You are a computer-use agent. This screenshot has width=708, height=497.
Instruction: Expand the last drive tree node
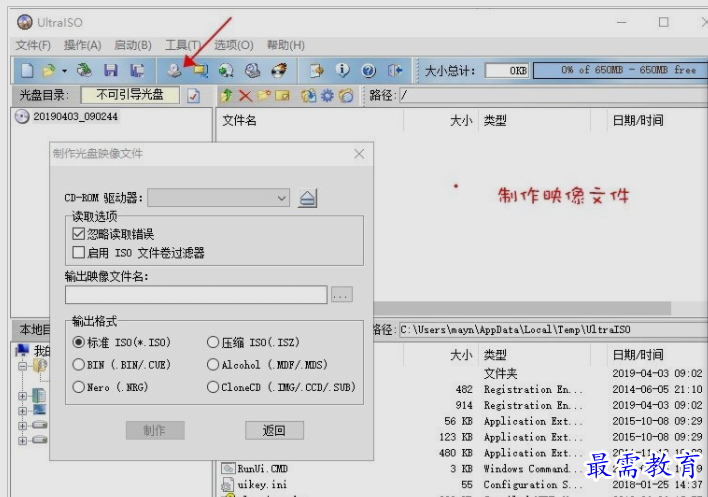(22, 440)
